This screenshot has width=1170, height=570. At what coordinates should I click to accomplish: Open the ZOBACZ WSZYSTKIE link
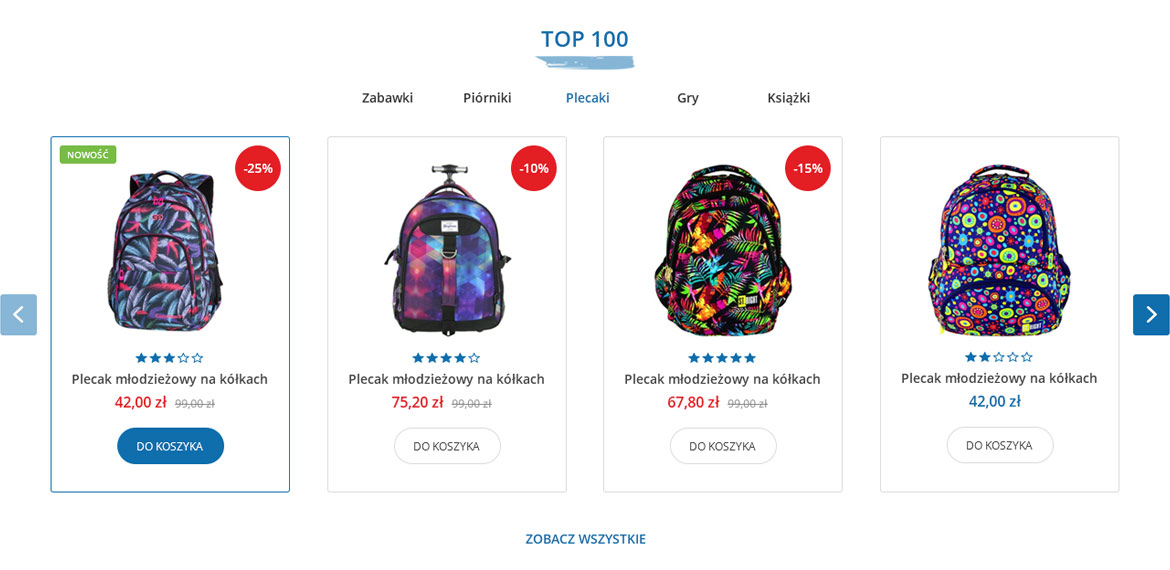pos(585,539)
